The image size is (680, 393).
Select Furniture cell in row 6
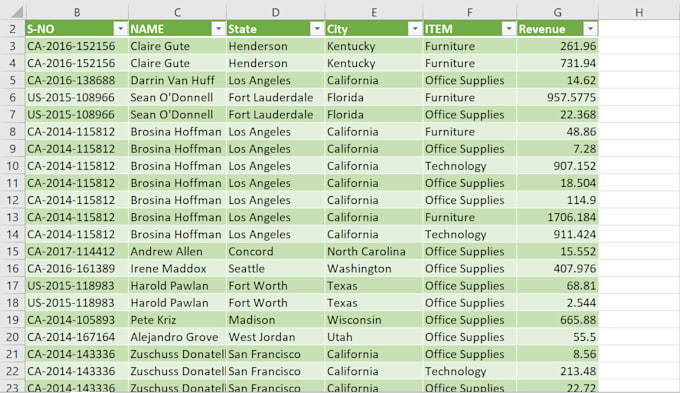point(470,98)
